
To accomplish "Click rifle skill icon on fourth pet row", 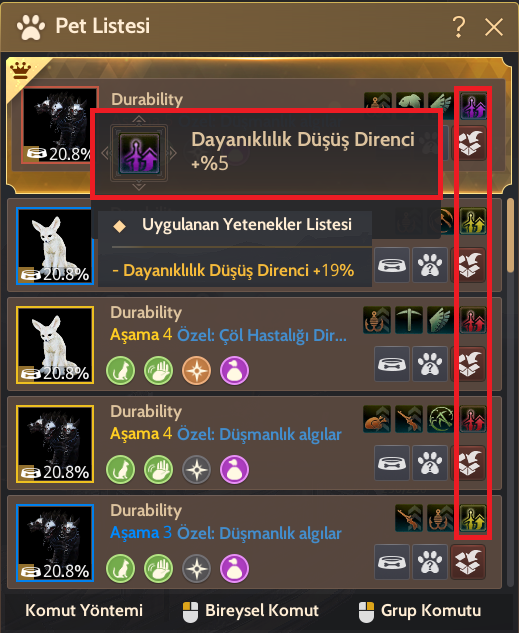I will click(409, 419).
